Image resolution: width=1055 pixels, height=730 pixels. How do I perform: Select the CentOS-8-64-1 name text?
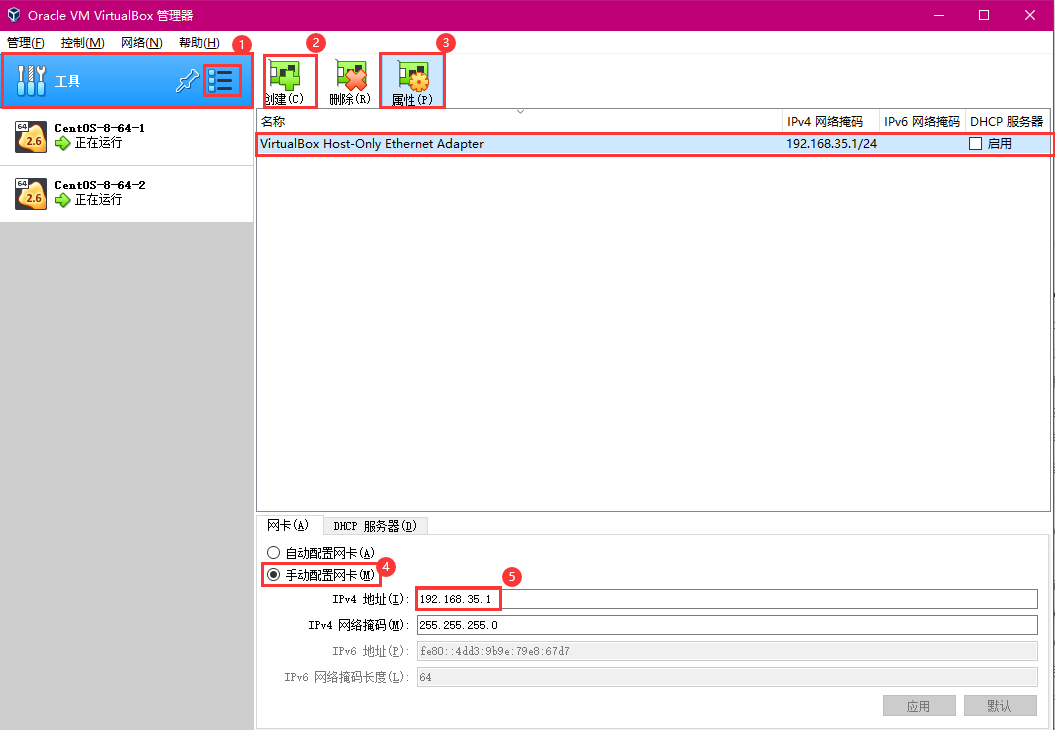100,128
